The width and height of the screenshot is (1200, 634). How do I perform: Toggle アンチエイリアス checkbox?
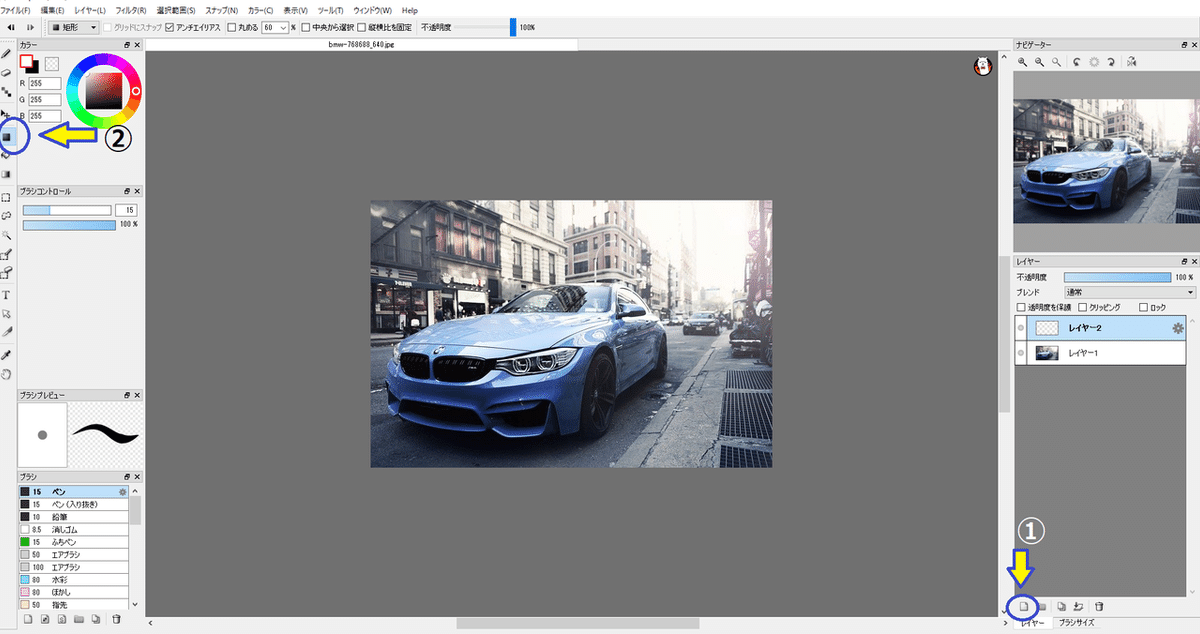click(x=170, y=27)
